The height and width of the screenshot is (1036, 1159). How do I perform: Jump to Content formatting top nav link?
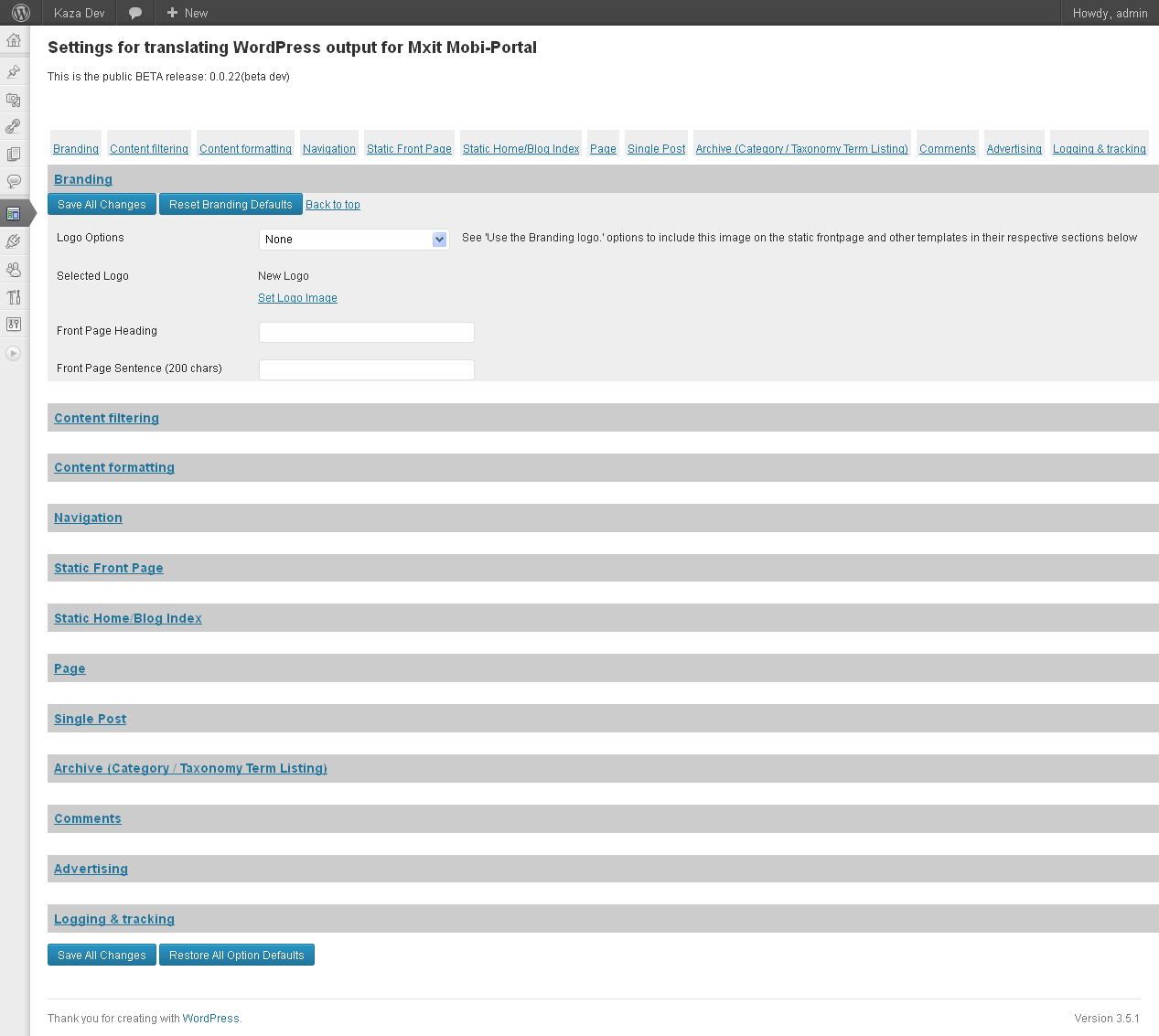point(245,149)
